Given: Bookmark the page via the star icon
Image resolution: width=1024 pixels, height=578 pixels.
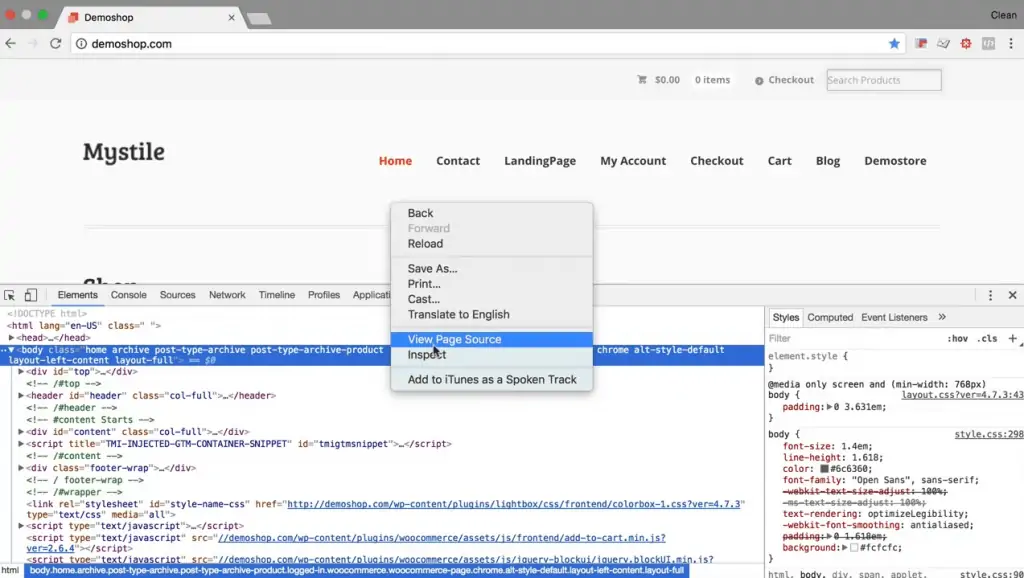Looking at the screenshot, I should (895, 43).
